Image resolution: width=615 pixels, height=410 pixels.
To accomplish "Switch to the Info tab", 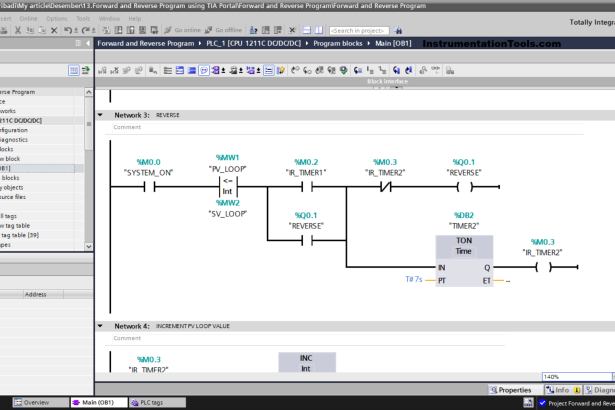I will (562, 390).
